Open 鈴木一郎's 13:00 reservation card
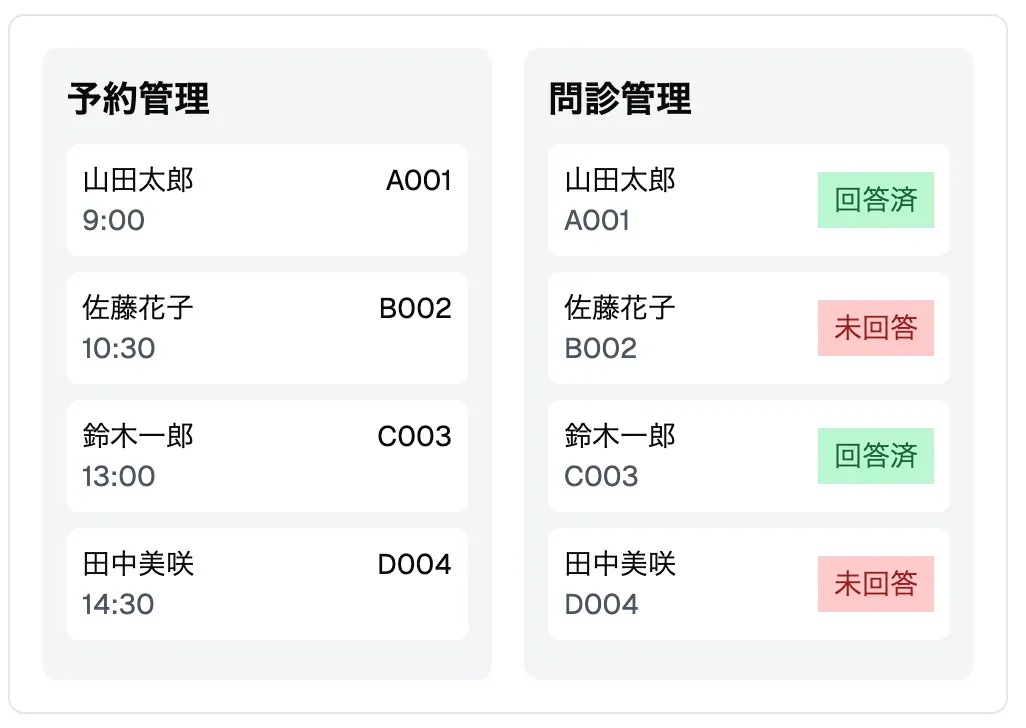The width and height of the screenshot is (1026, 728). pos(267,456)
